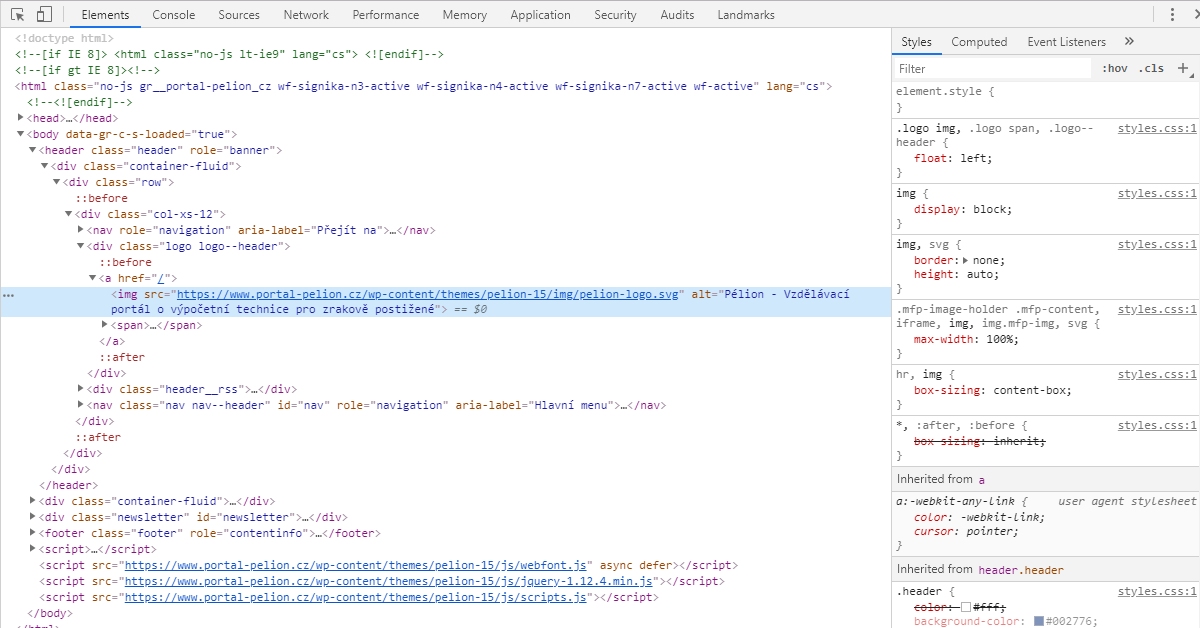Expand the border none shorthand triangle
Viewport: 1200px width, 628px height.
click(965, 260)
